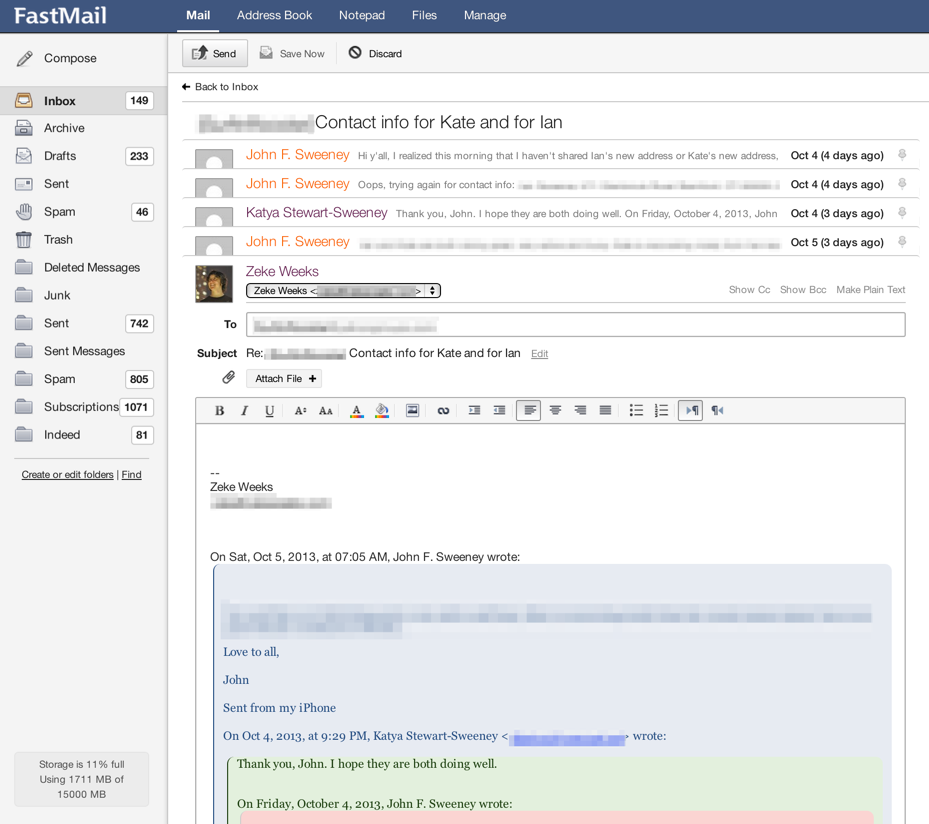Click the Send button
The height and width of the screenshot is (824, 929).
(x=214, y=53)
